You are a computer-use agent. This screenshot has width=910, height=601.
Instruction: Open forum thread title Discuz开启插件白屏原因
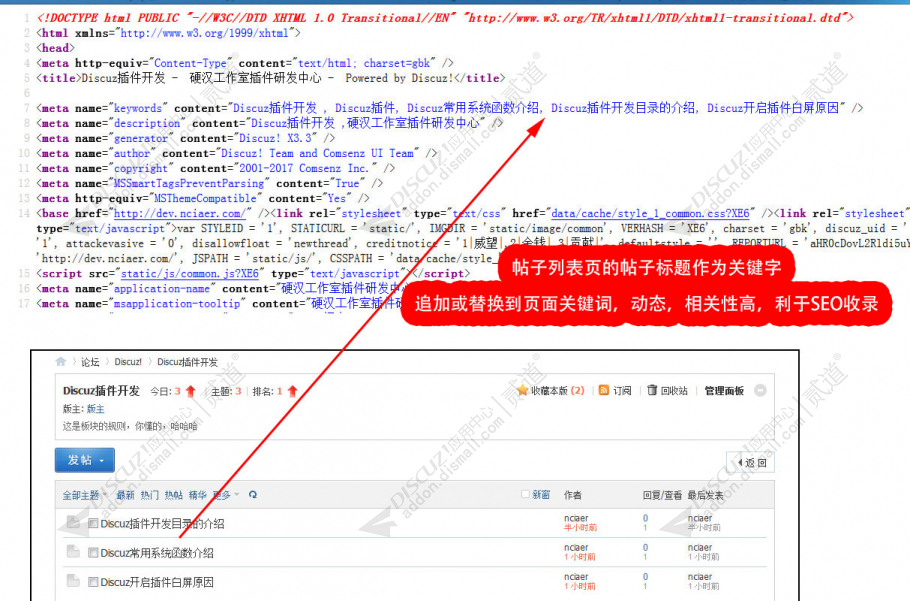coord(157,582)
